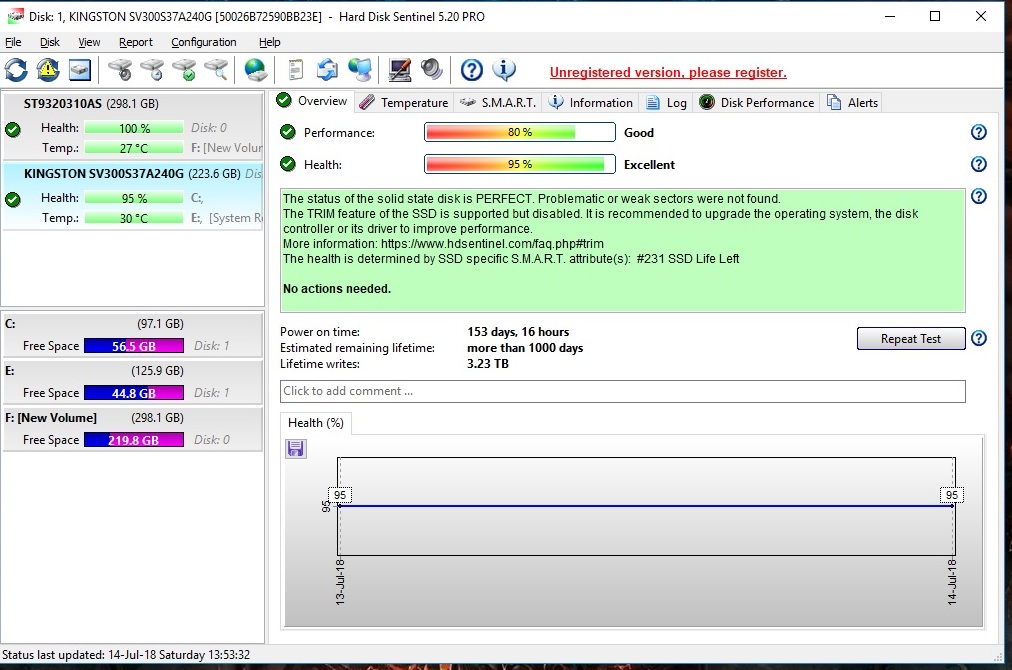Open the Temperature tab
1012x670 pixels.
(404, 102)
